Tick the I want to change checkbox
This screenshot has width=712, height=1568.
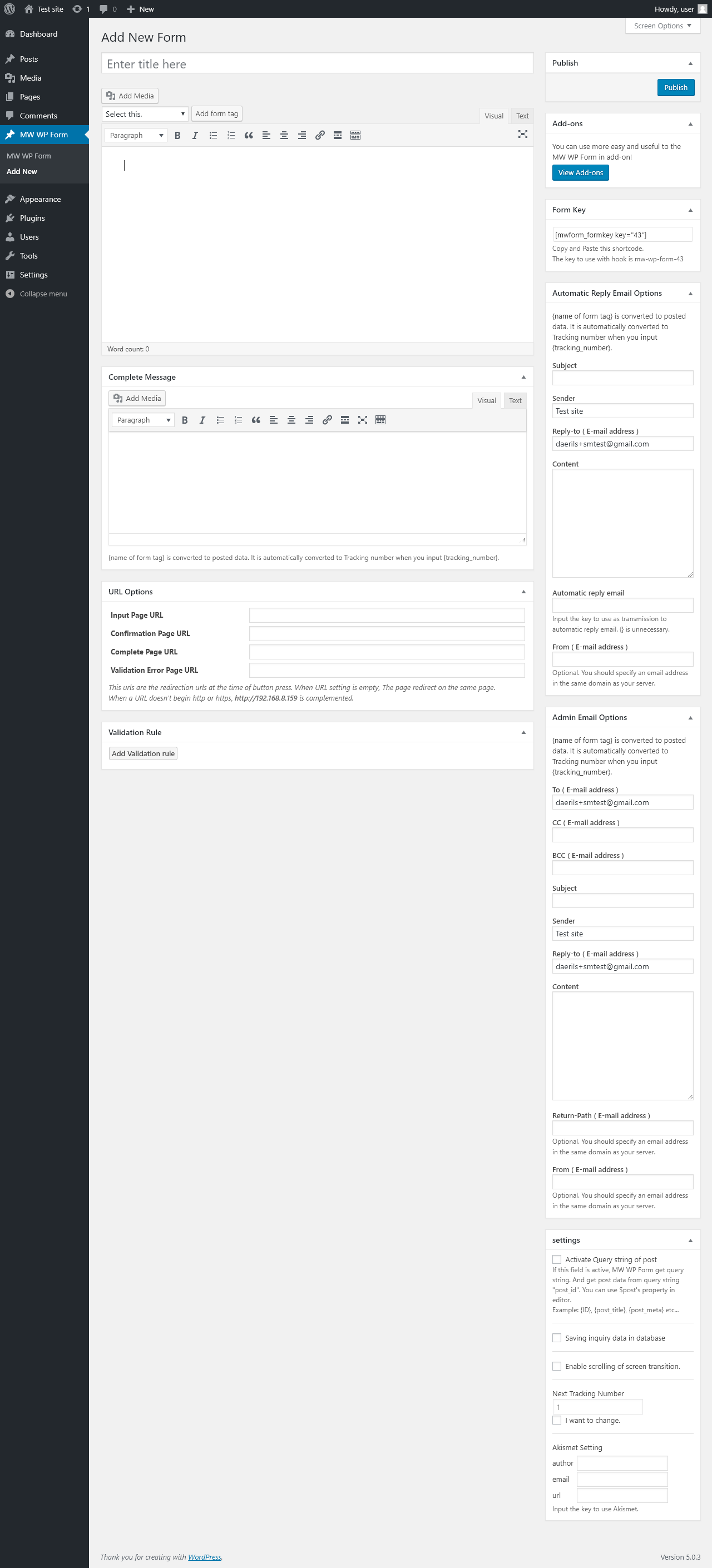pyautogui.click(x=557, y=1420)
